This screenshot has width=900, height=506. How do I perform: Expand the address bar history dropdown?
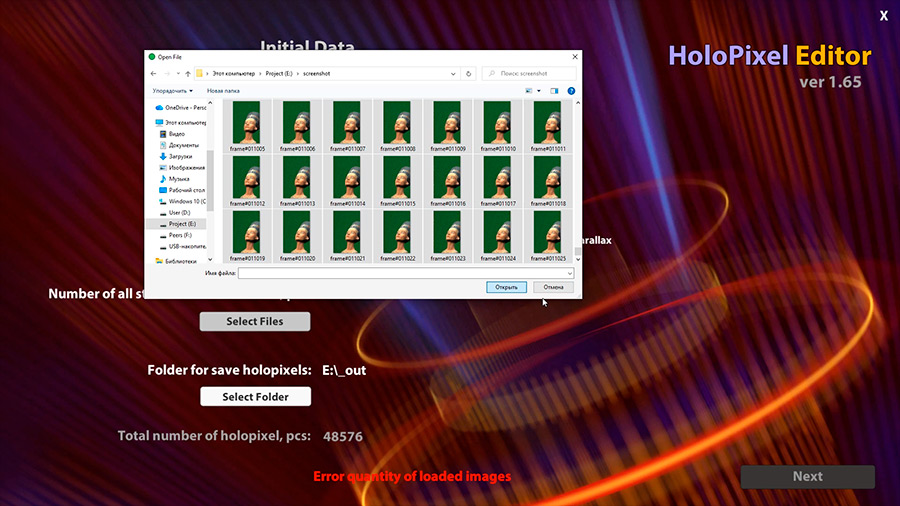[456, 73]
